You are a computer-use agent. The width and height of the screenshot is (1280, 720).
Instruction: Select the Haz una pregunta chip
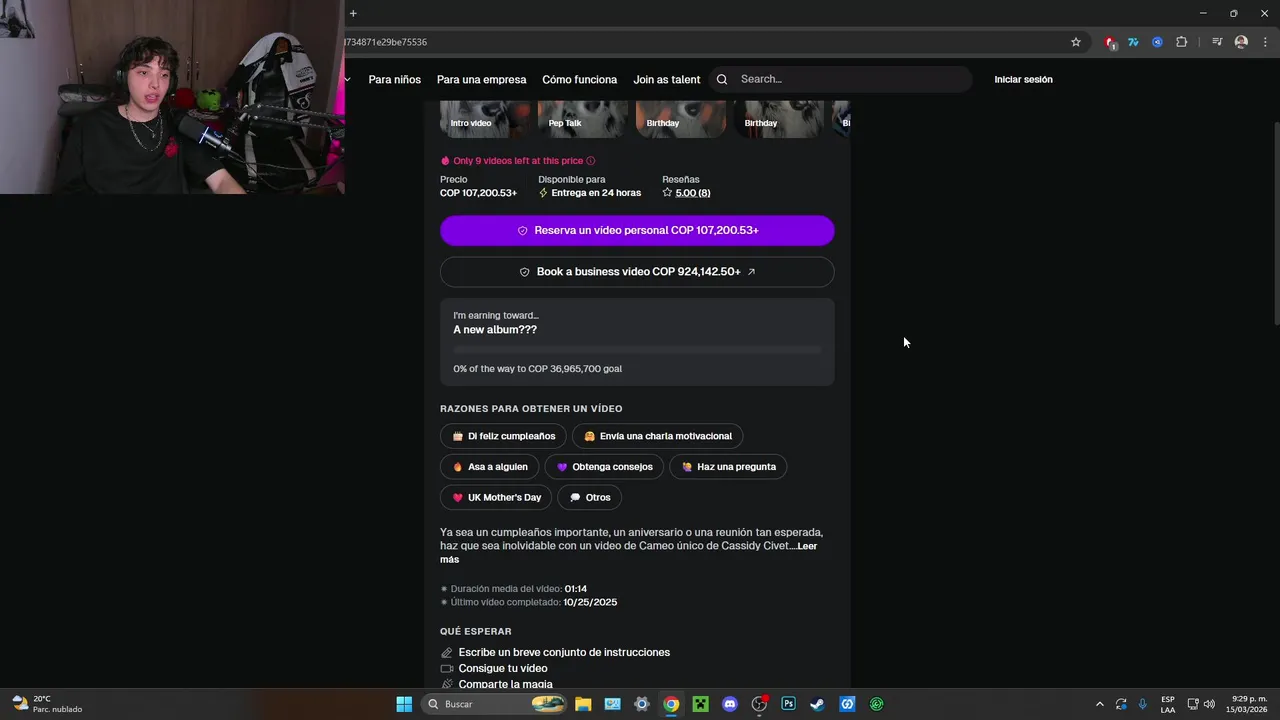point(728,467)
